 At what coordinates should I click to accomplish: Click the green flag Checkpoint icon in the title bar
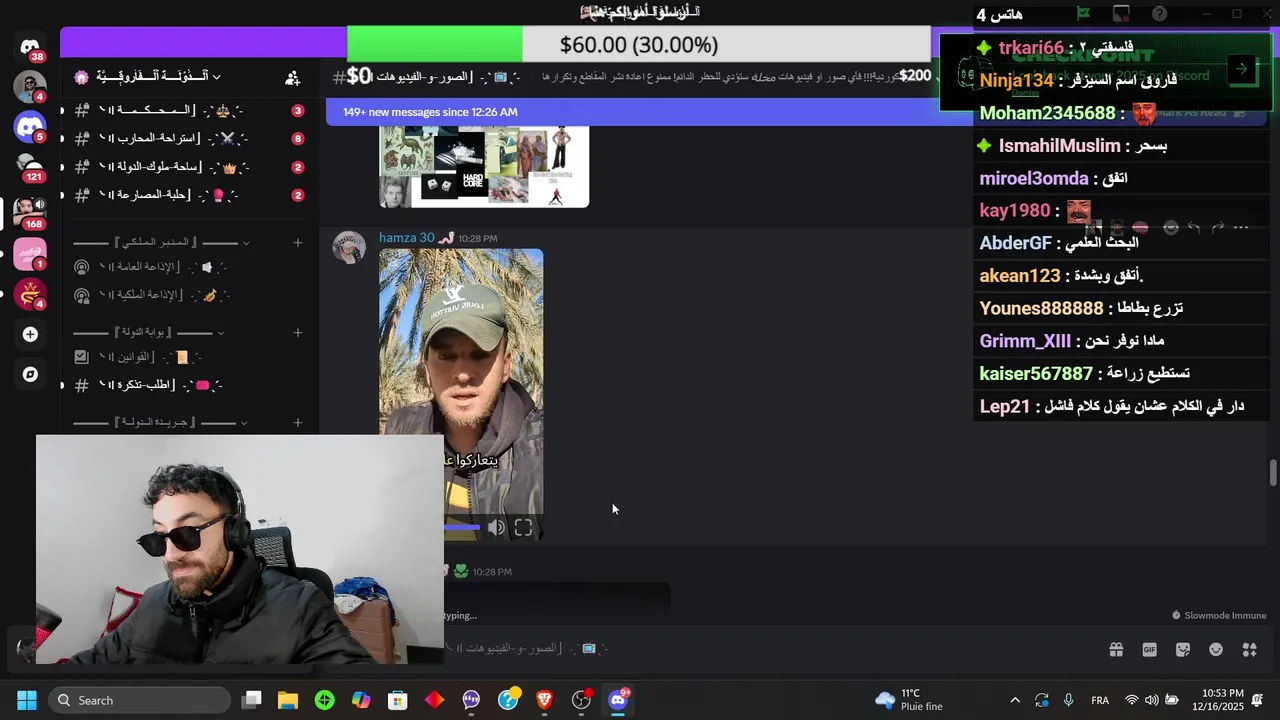[x=1083, y=14]
